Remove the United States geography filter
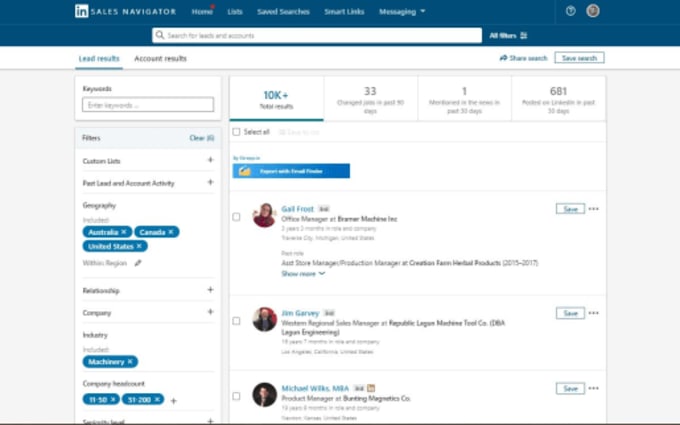This screenshot has height=425, width=680. tap(139, 246)
